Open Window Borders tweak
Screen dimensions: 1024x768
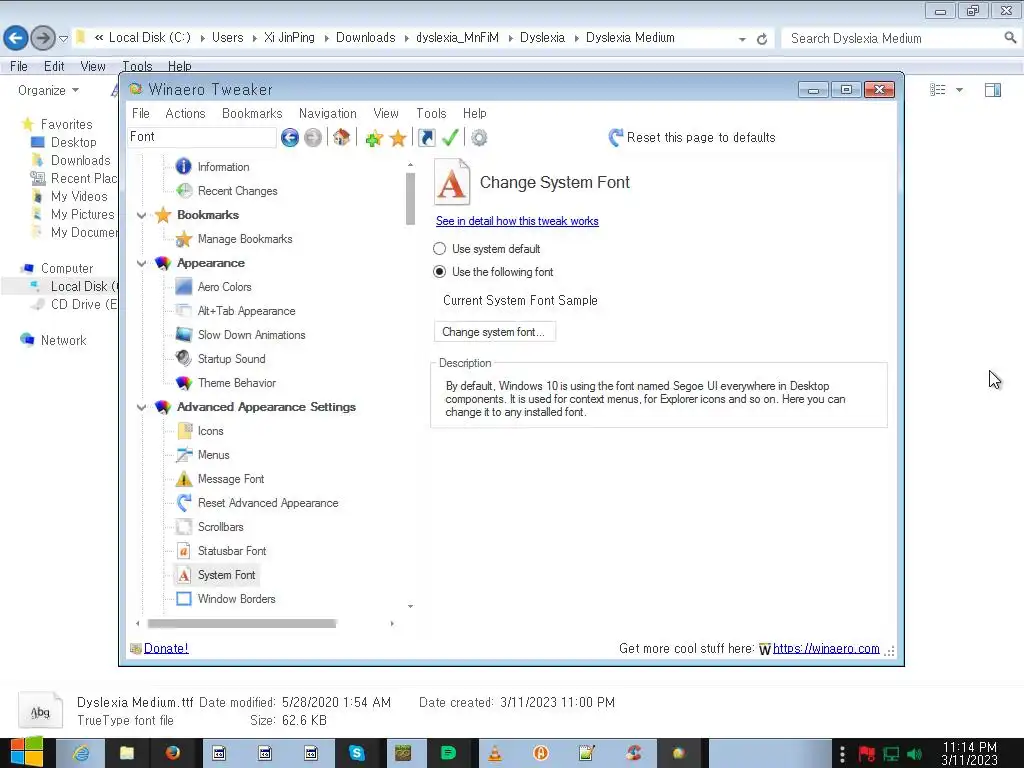[x=236, y=599]
